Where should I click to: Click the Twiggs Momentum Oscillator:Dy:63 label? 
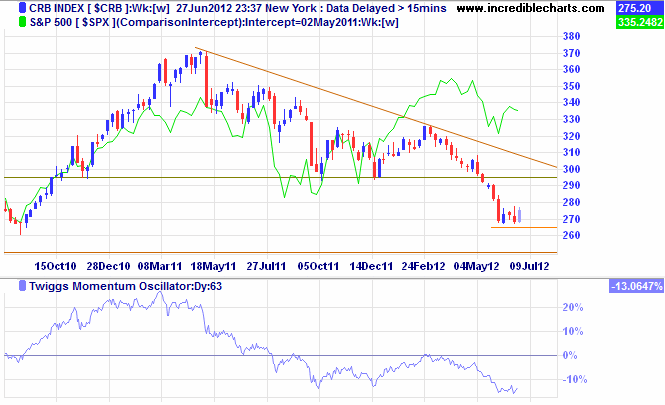point(126,286)
